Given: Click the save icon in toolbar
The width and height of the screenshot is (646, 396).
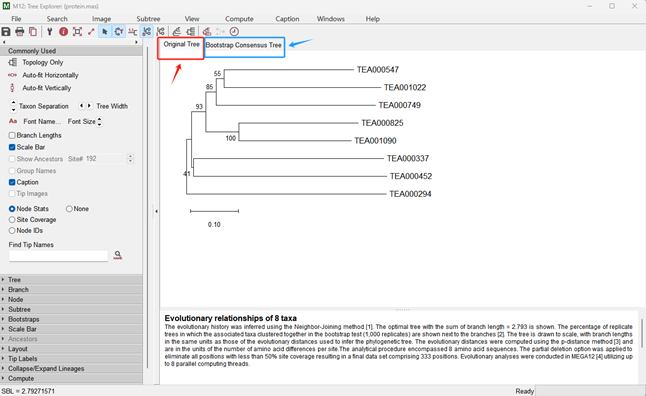Looking at the screenshot, I should [6, 32].
